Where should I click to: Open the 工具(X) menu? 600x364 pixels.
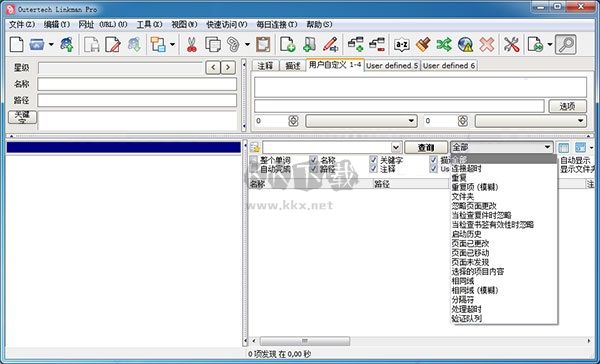click(150, 24)
